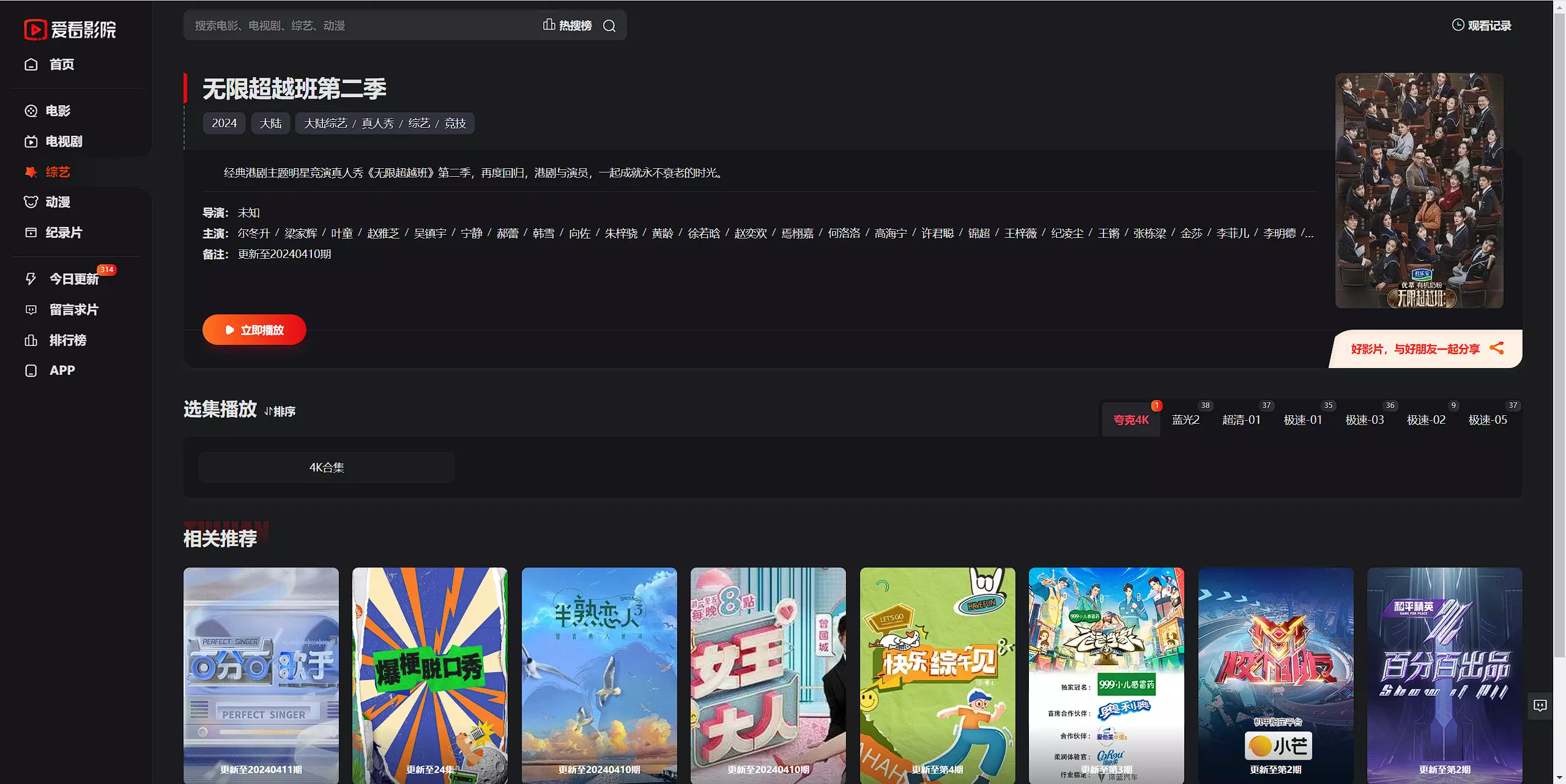Select the 极速-03 source tab
This screenshot has width=1566, height=784.
tap(1364, 420)
